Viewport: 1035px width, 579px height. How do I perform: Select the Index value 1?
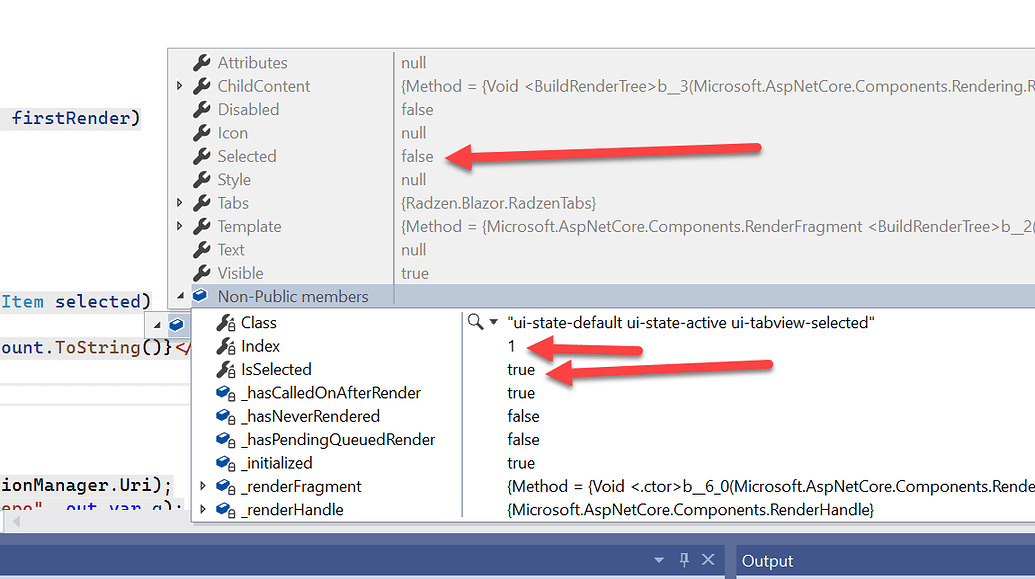click(511, 346)
